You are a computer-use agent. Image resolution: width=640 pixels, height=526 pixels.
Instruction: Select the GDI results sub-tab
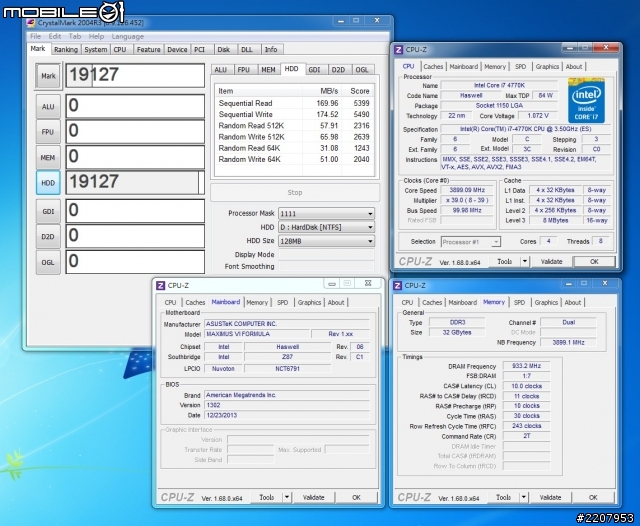(314, 70)
